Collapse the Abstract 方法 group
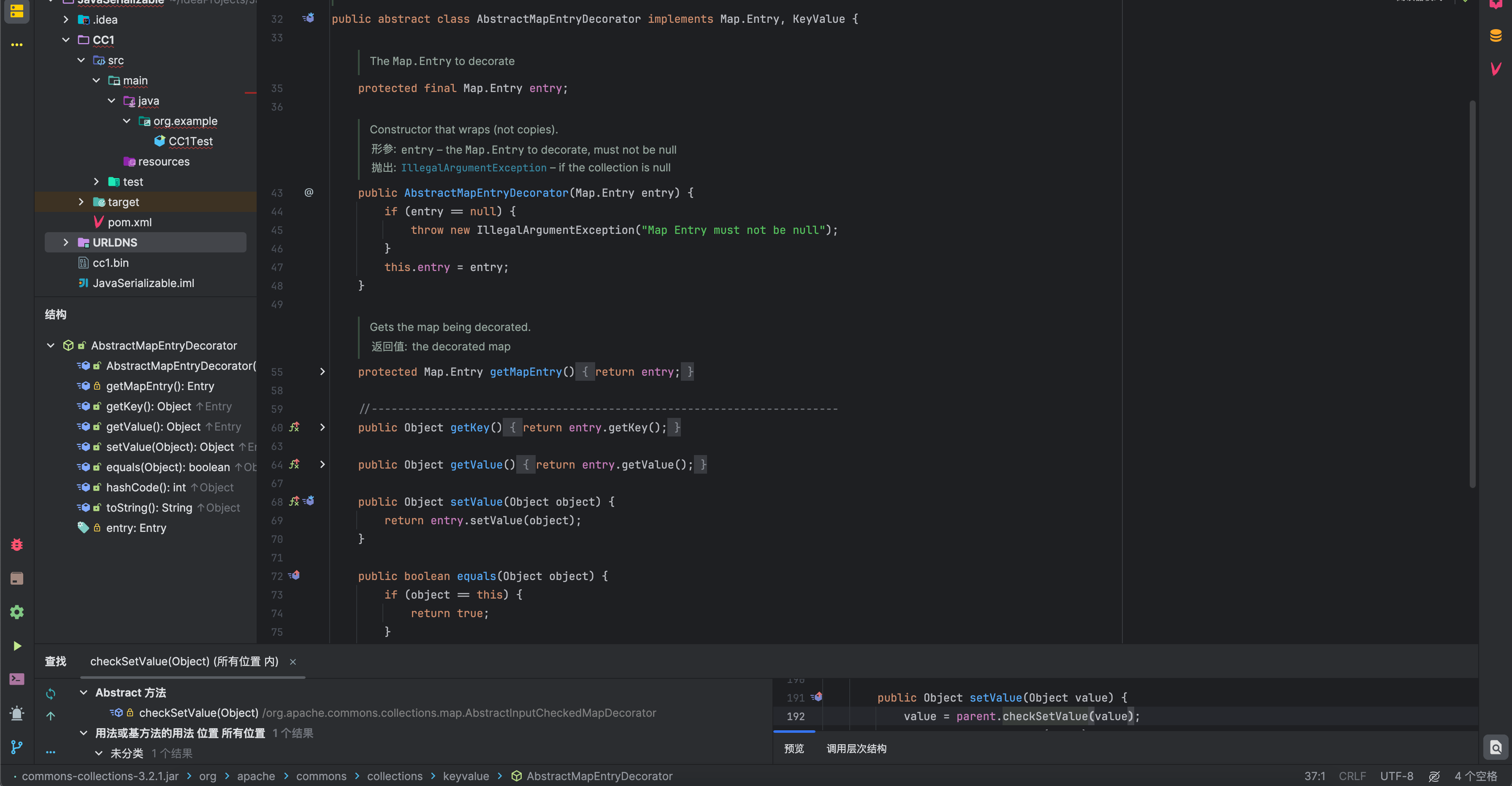The width and height of the screenshot is (1512, 786). tap(83, 693)
